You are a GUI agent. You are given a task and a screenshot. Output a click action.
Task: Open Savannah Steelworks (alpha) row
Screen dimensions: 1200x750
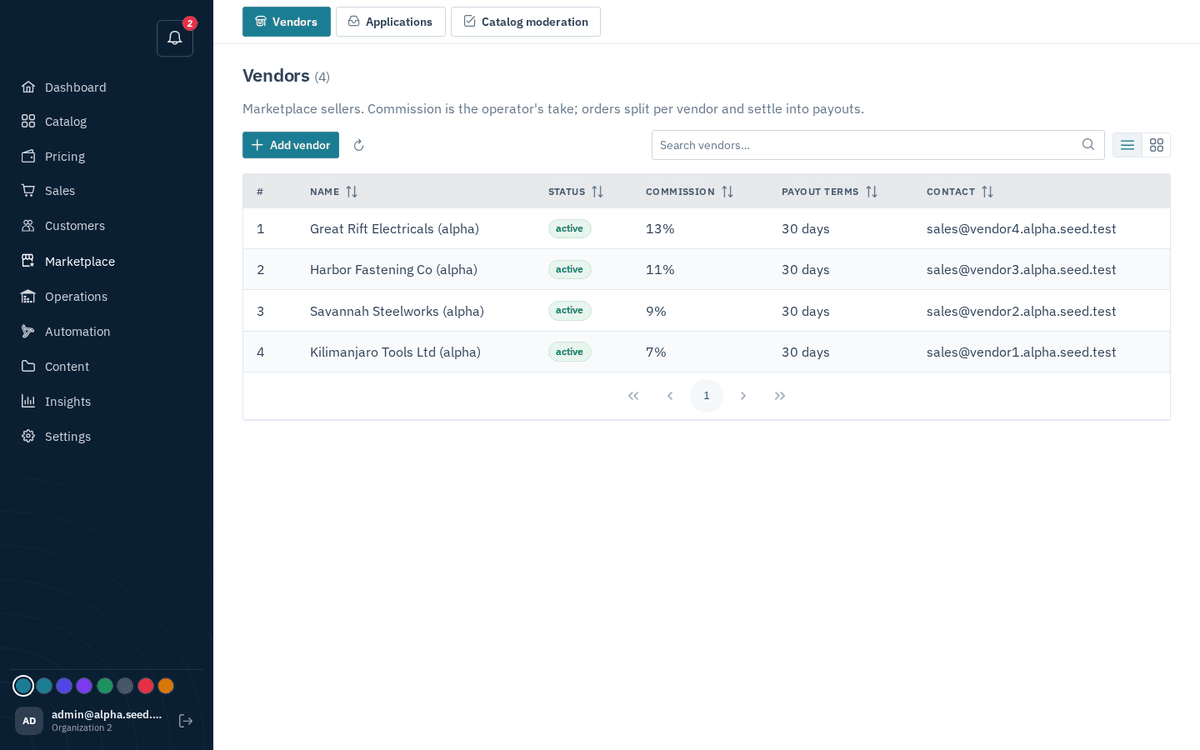click(706, 311)
